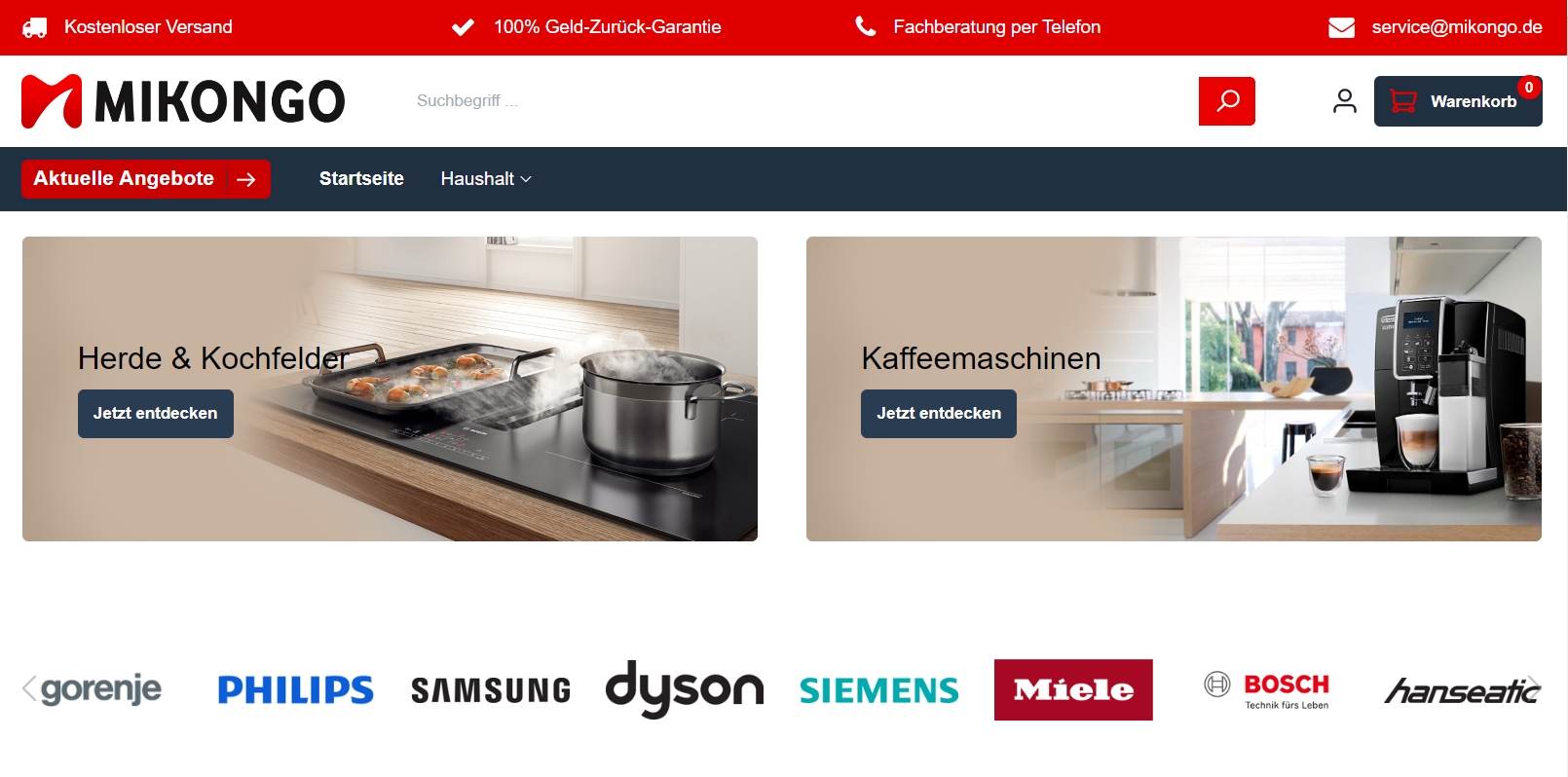The width and height of the screenshot is (1568, 777).
Task: Discover Kaffeemaschinen with Jetzt entdecken
Action: pyautogui.click(x=939, y=414)
